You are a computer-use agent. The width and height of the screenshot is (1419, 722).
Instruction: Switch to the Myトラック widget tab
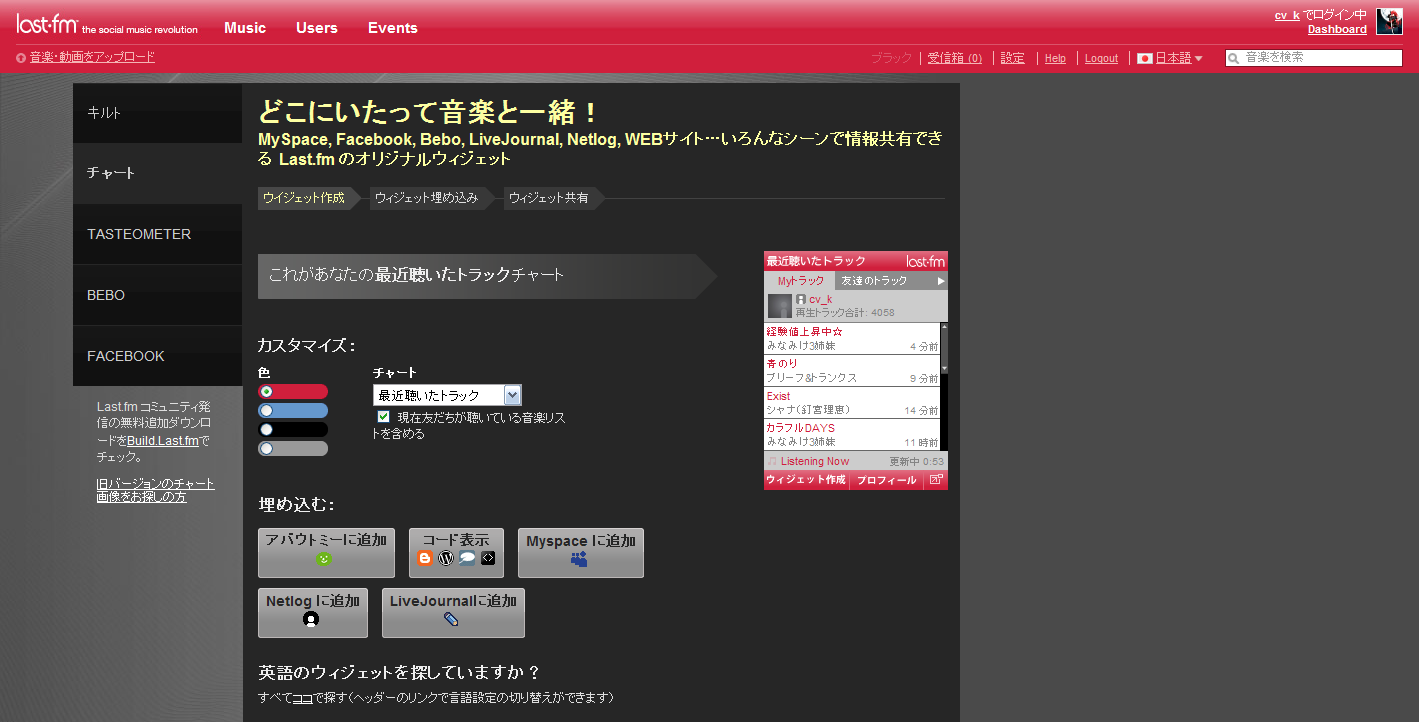[x=800, y=281]
